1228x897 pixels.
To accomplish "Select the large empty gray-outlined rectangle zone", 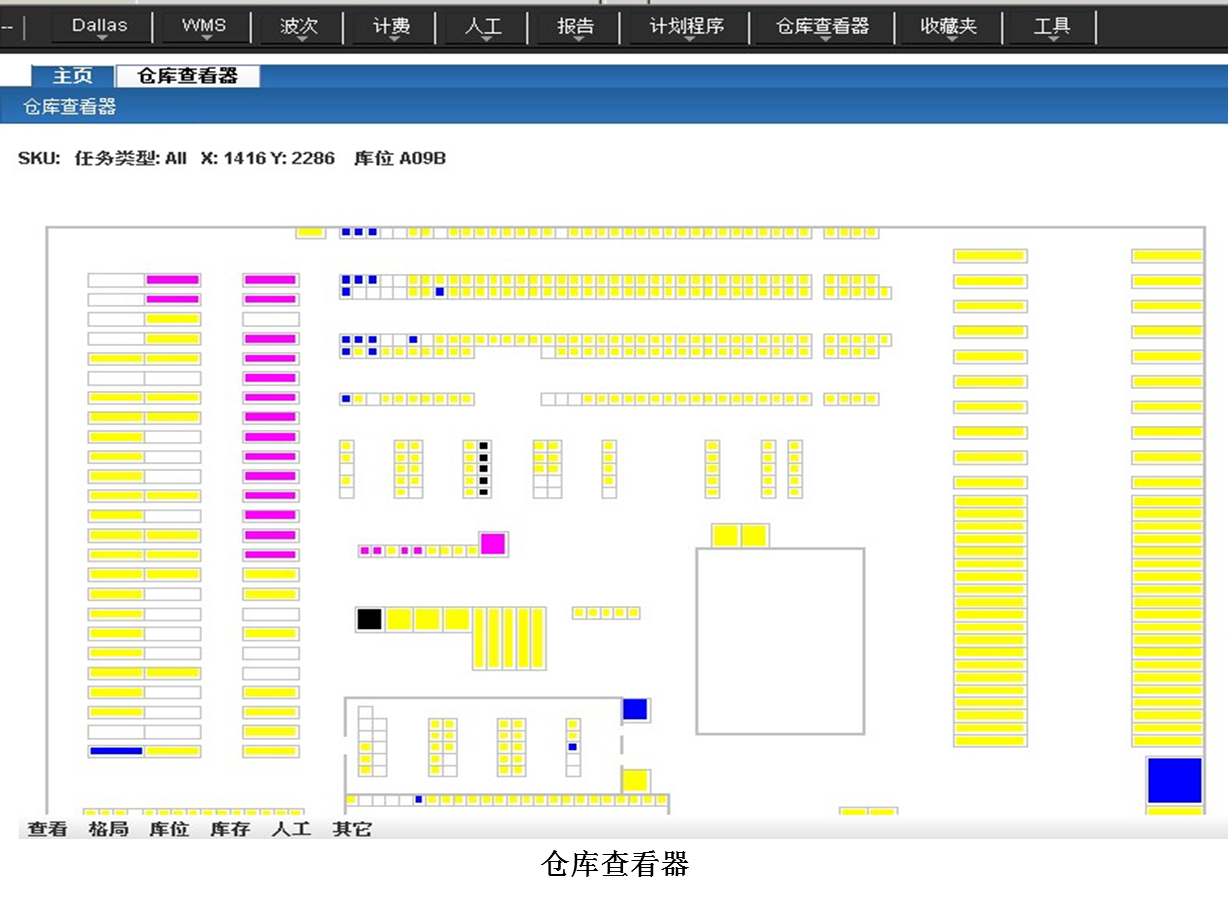I will (x=780, y=641).
